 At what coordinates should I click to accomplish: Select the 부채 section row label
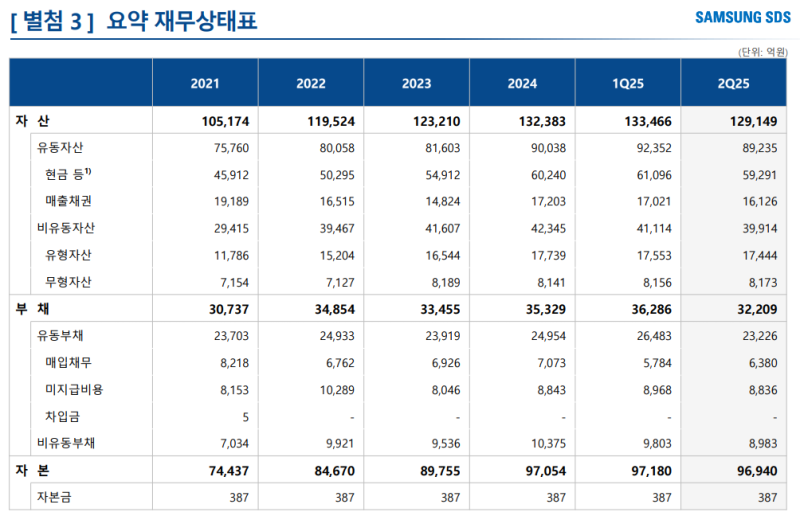tap(33, 309)
